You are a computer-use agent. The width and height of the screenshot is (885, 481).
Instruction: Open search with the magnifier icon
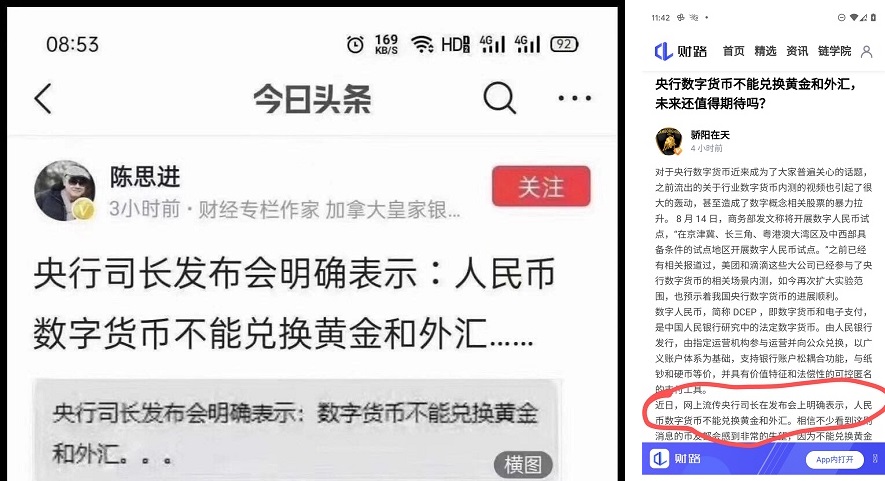point(500,98)
